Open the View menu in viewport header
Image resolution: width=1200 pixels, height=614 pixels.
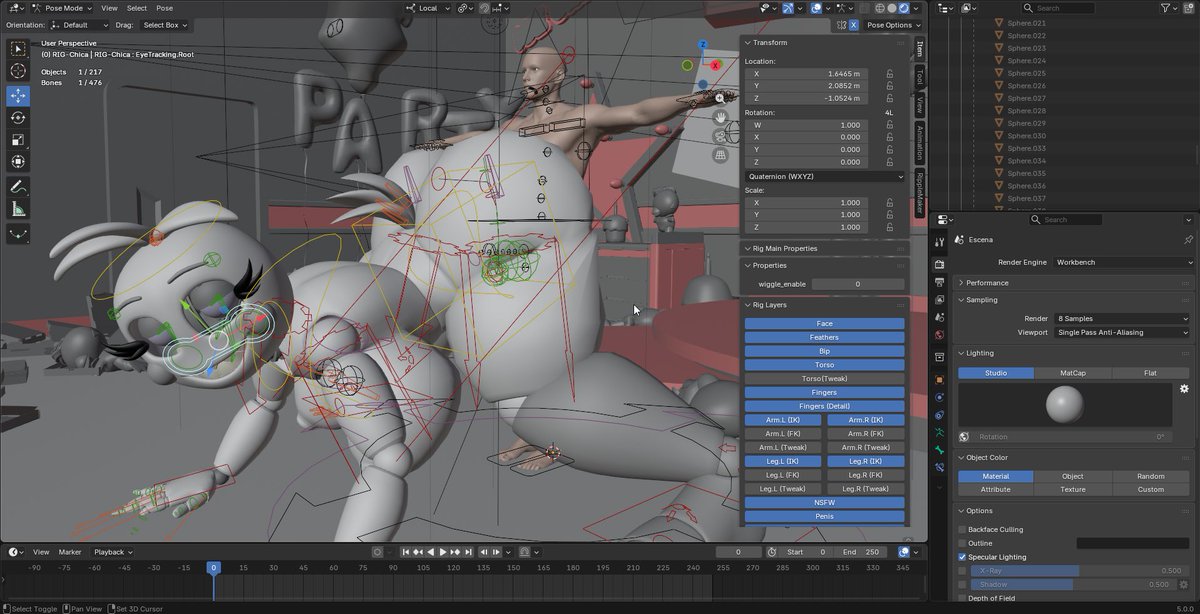pyautogui.click(x=109, y=8)
